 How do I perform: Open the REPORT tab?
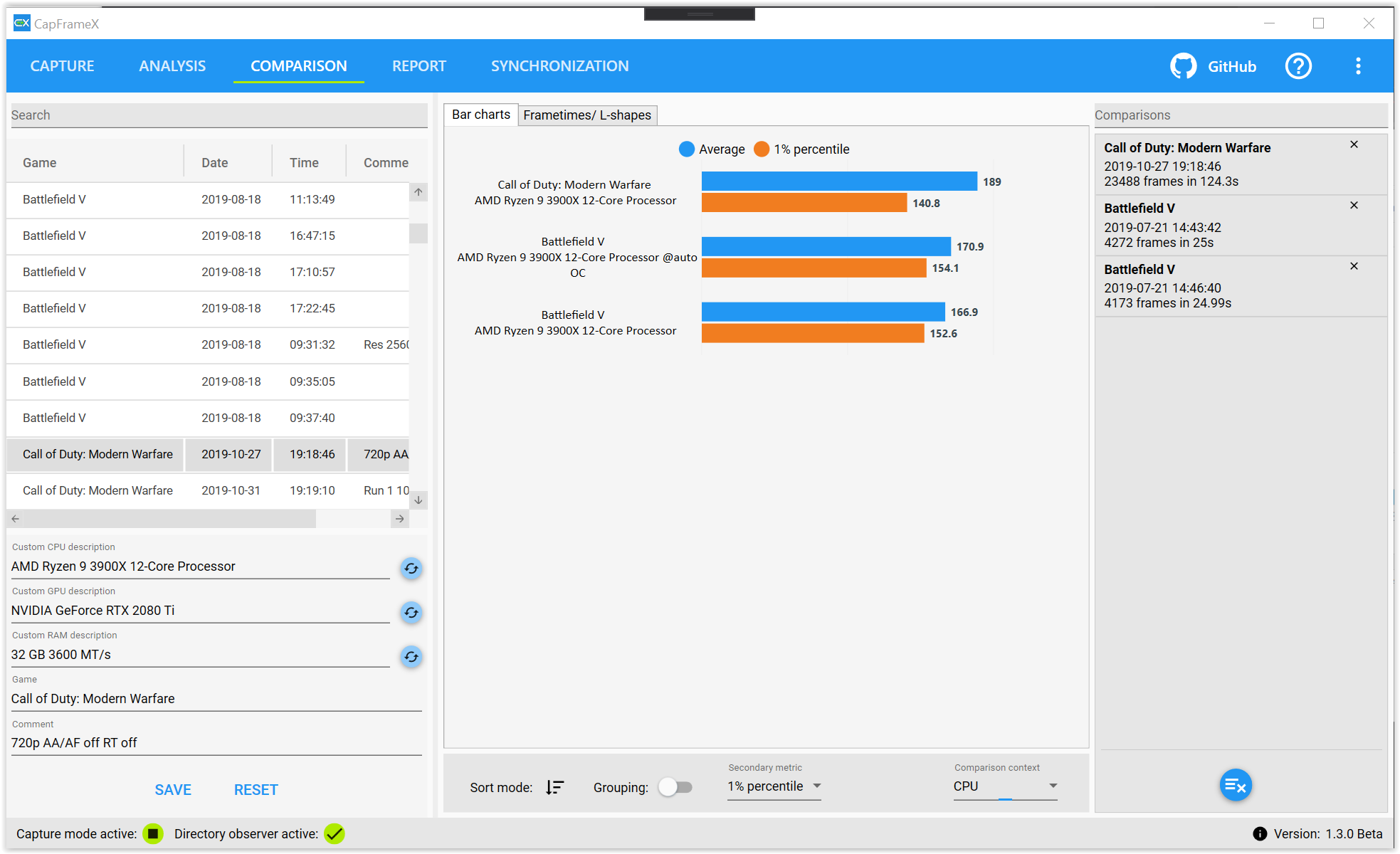419,65
